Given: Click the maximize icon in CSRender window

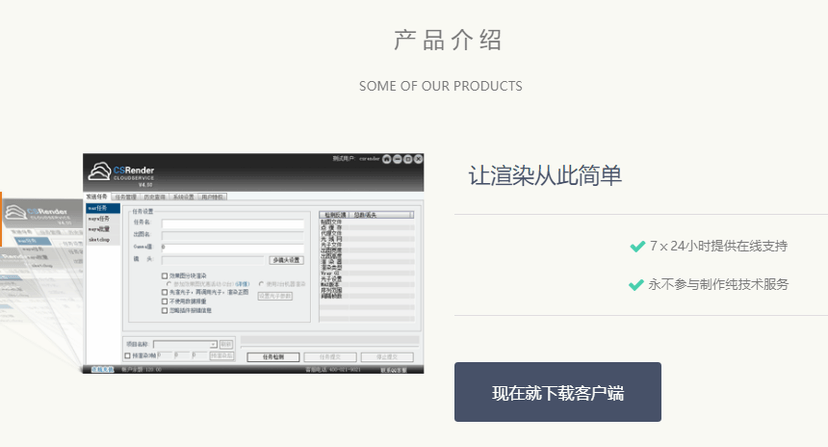Looking at the screenshot, I should click(x=408, y=159).
